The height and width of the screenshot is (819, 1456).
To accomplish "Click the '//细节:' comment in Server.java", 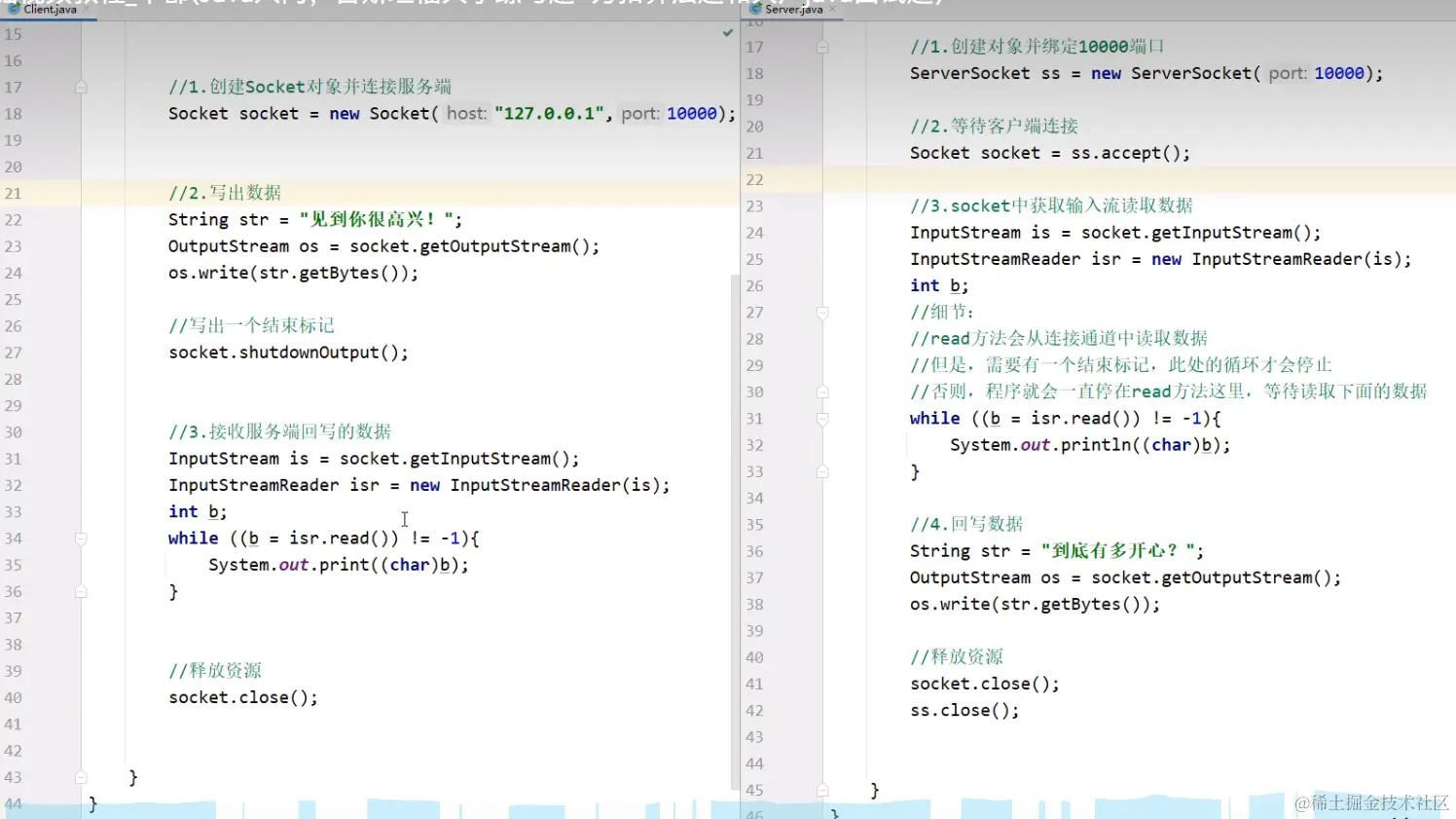I will pyautogui.click(x=942, y=312).
